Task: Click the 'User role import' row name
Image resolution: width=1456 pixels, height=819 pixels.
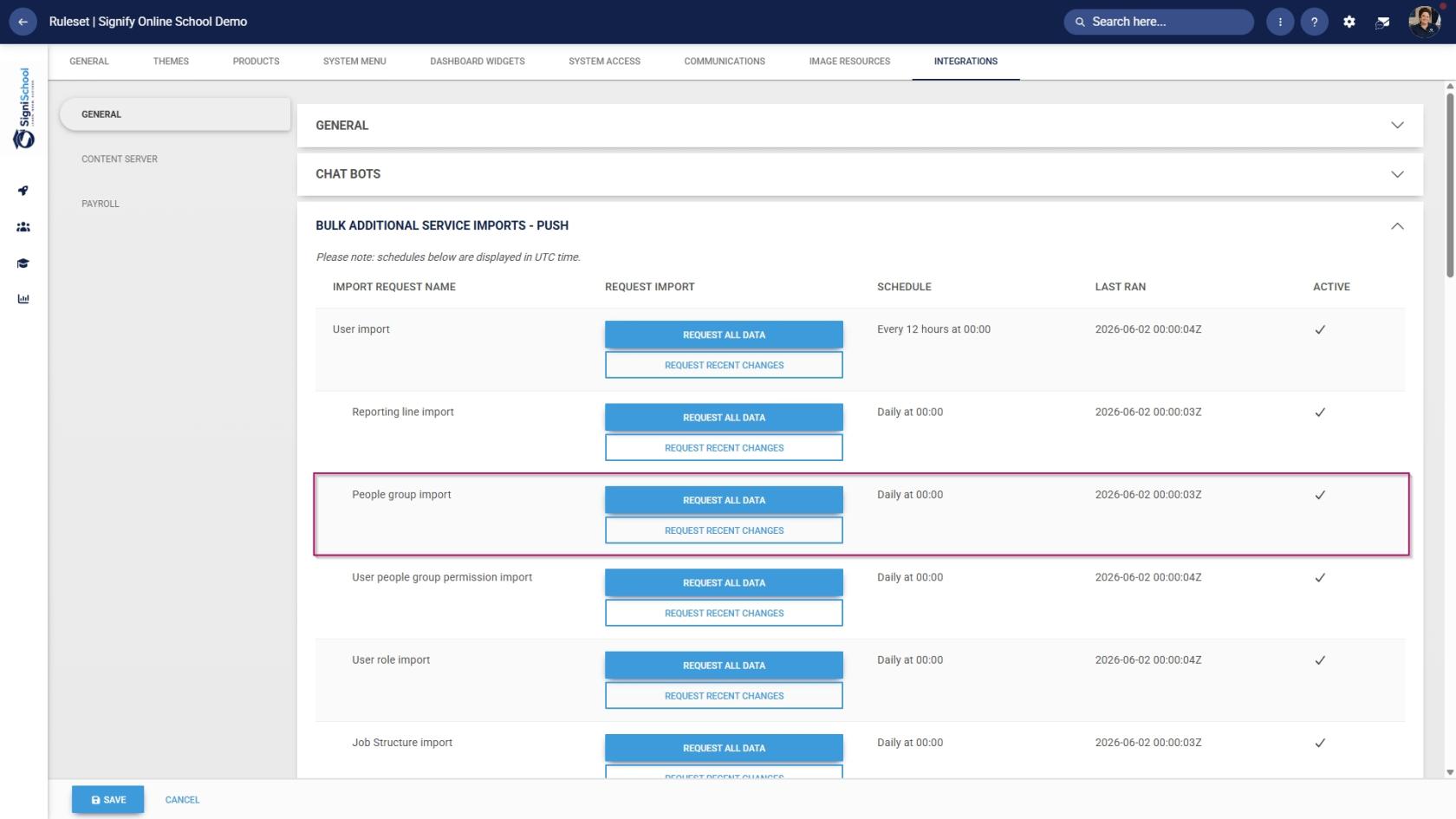Action: pyautogui.click(x=391, y=660)
